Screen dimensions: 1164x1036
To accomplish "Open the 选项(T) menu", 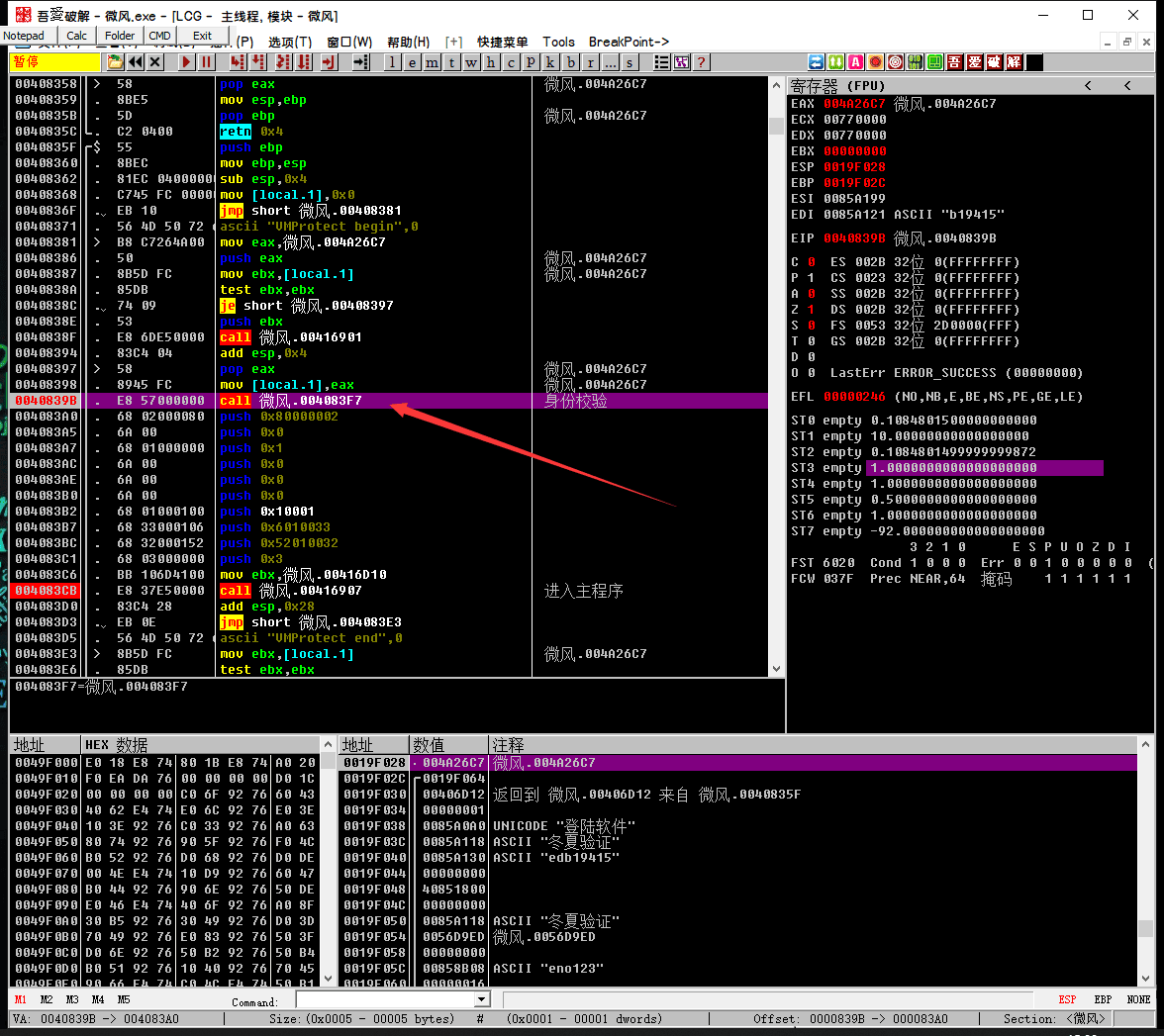I will pos(289,43).
